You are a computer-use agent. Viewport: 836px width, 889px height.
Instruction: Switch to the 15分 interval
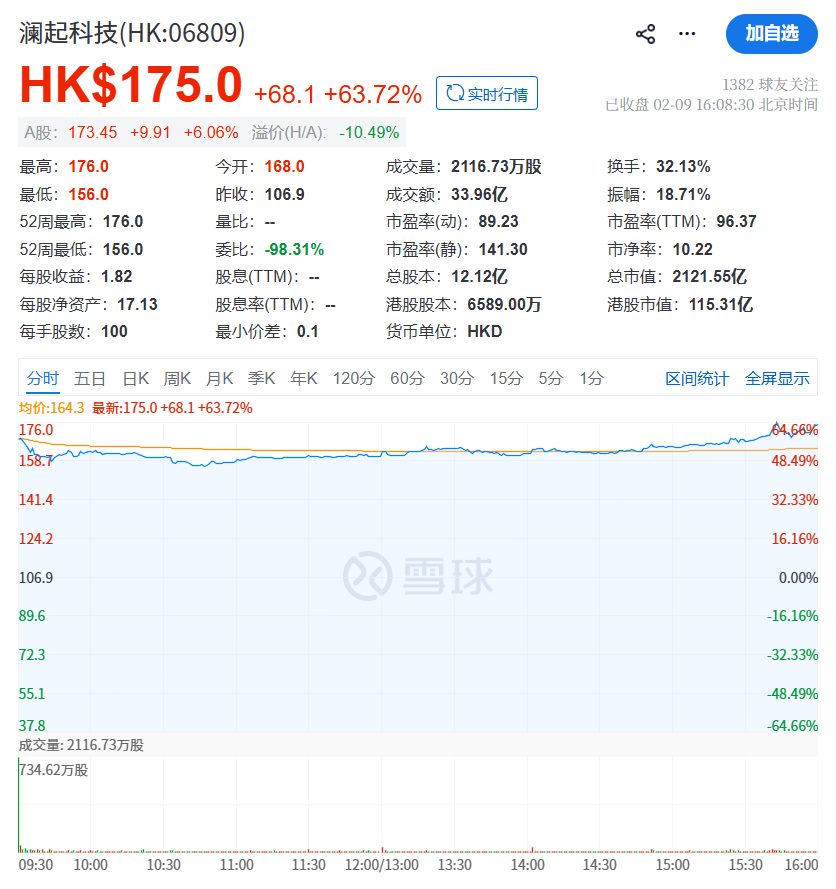(506, 378)
